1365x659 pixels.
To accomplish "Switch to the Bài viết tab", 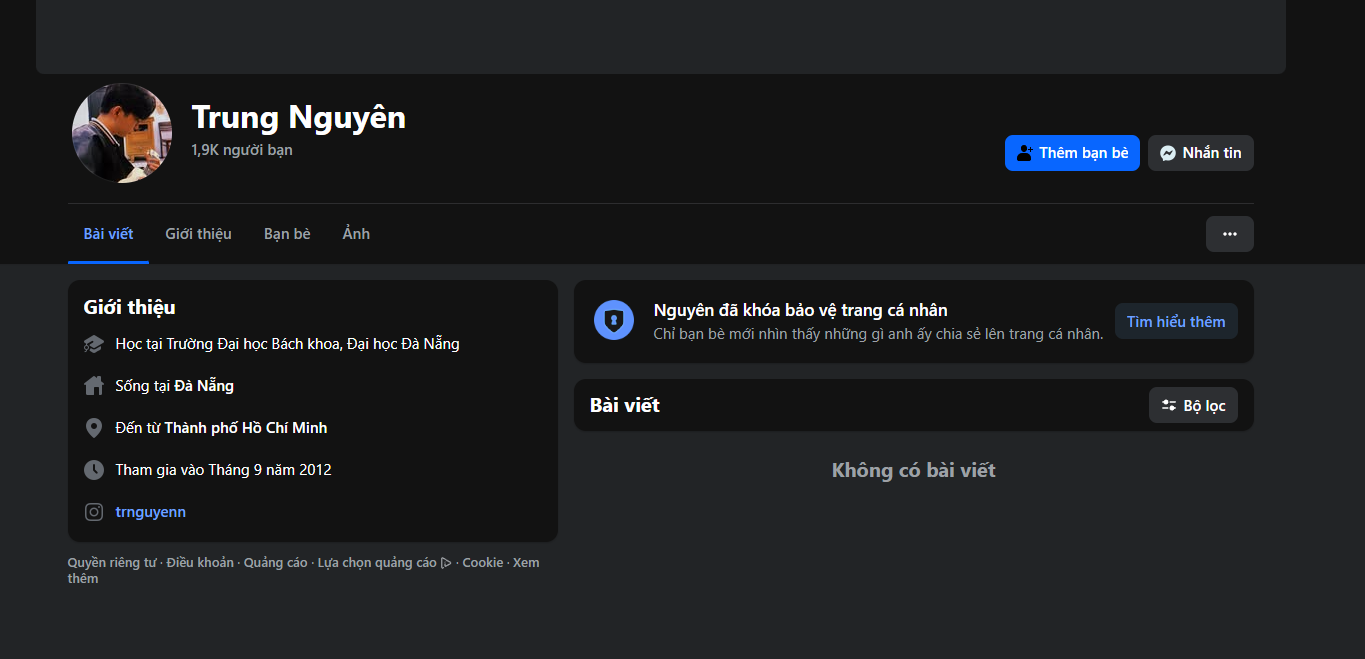I will click(x=108, y=234).
